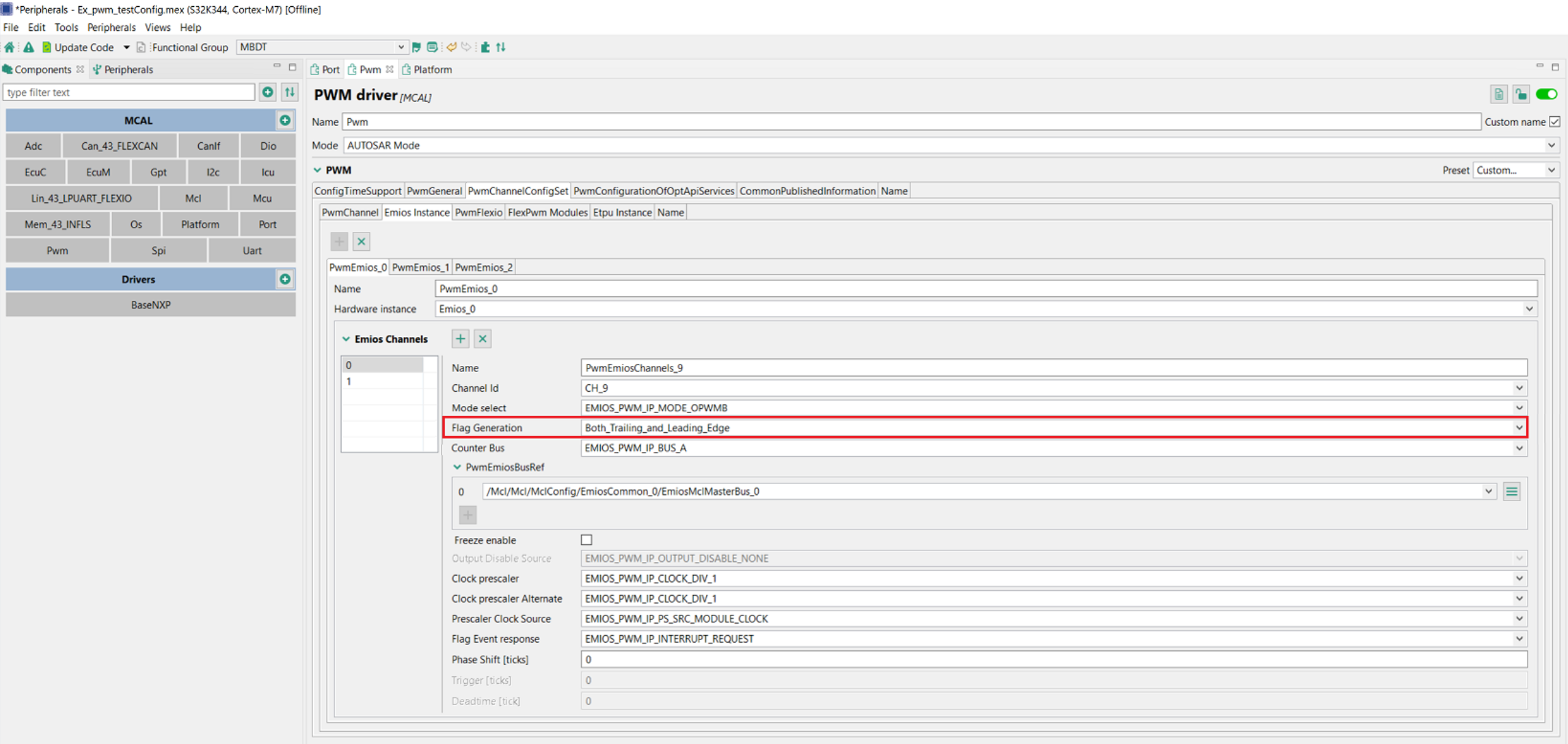Click the type filter text field
This screenshot has height=744, width=1568.
point(129,92)
